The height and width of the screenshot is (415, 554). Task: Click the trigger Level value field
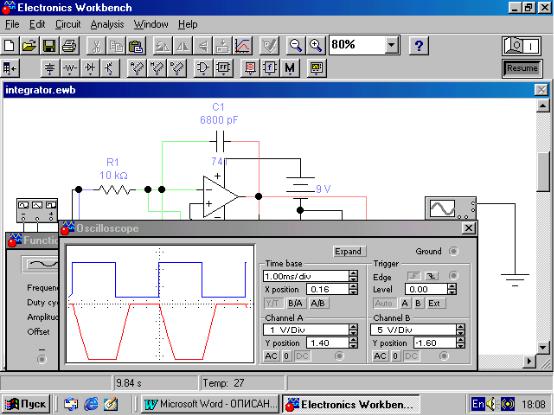click(x=426, y=289)
